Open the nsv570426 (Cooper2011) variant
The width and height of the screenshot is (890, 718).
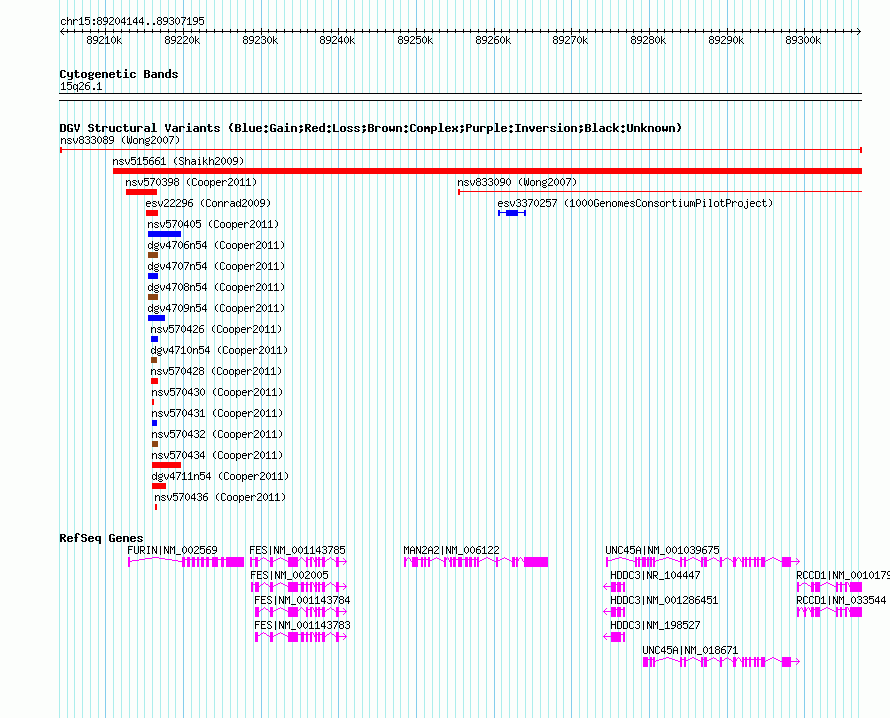pos(216,329)
